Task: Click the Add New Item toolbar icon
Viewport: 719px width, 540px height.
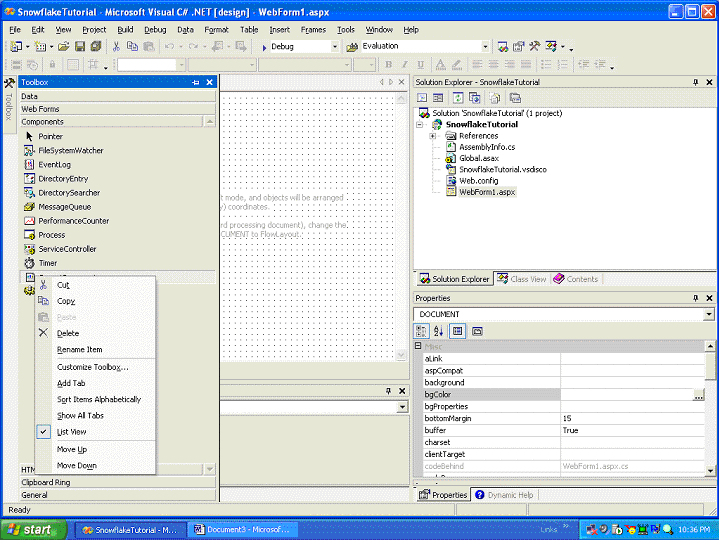Action: (40, 46)
